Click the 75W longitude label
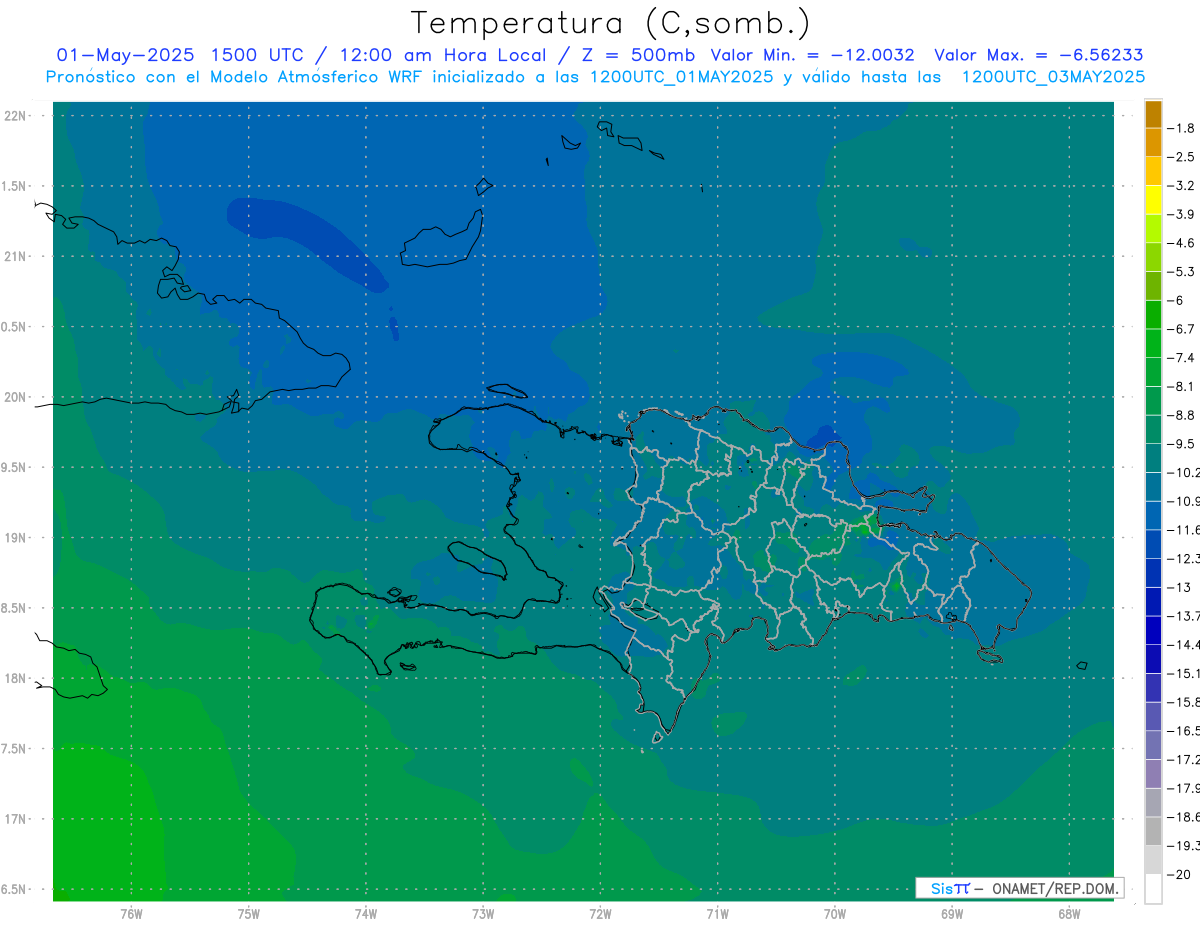 pyautogui.click(x=248, y=914)
